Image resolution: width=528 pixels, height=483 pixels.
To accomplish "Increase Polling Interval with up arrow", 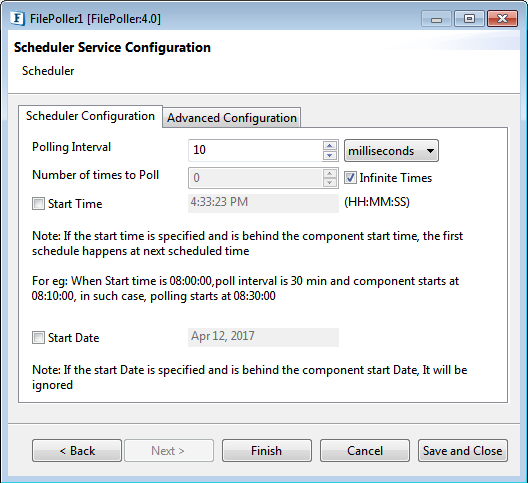I will [x=330, y=146].
